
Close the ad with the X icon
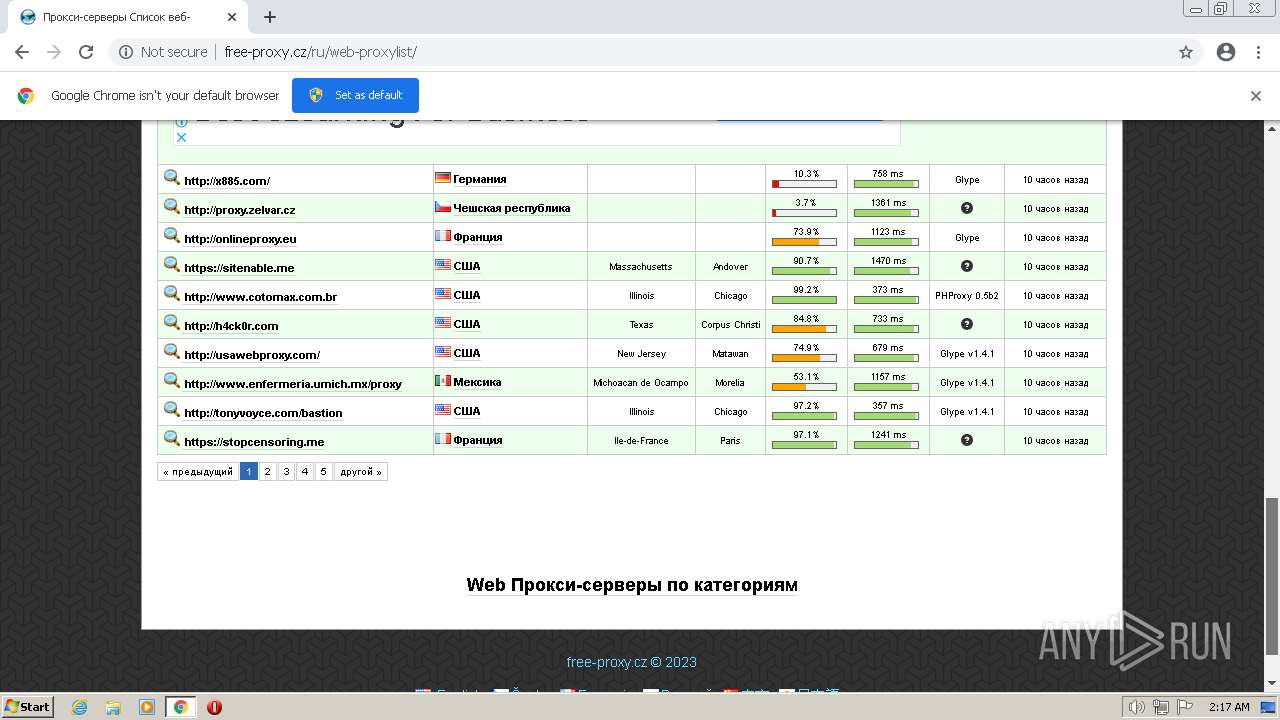click(181, 138)
